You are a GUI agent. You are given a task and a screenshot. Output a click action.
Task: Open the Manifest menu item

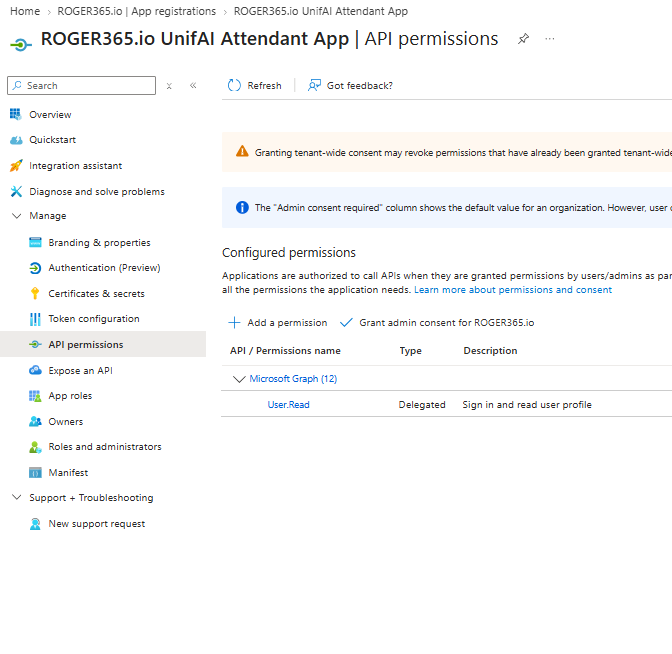click(x=68, y=473)
